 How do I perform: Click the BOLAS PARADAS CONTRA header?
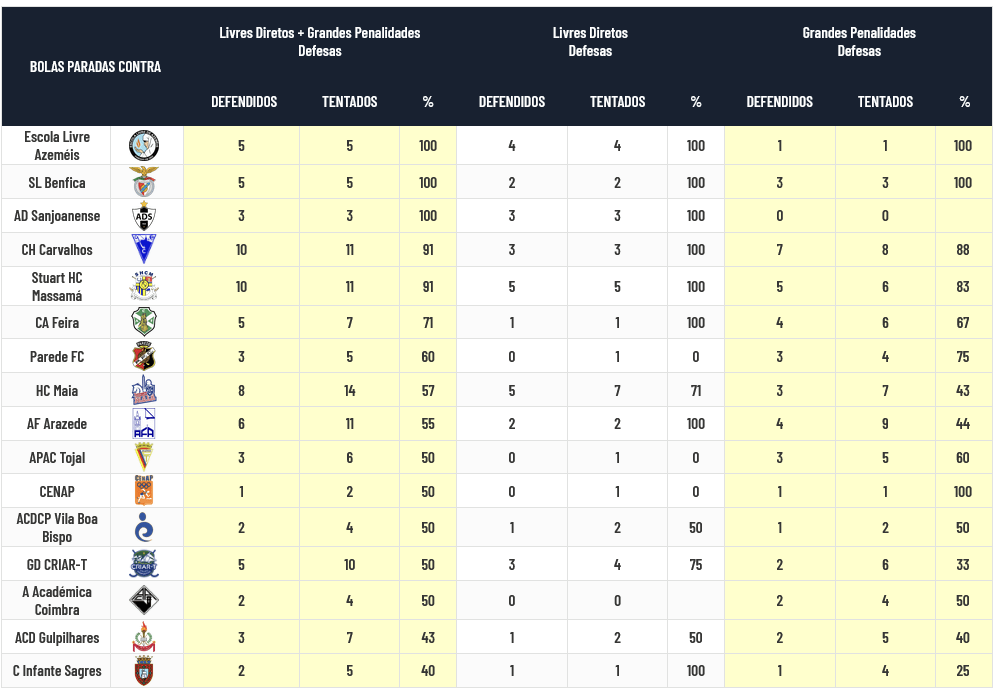pyautogui.click(x=95, y=66)
